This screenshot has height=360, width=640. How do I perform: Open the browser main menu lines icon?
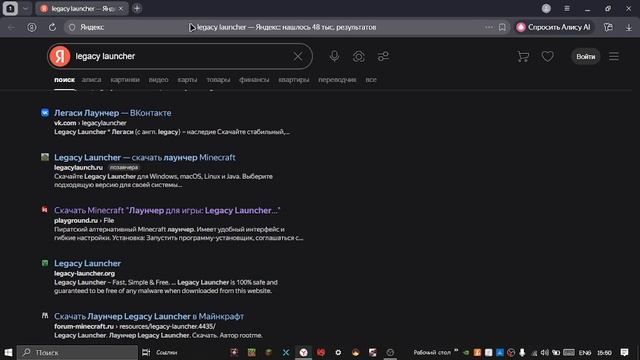[x=567, y=9]
